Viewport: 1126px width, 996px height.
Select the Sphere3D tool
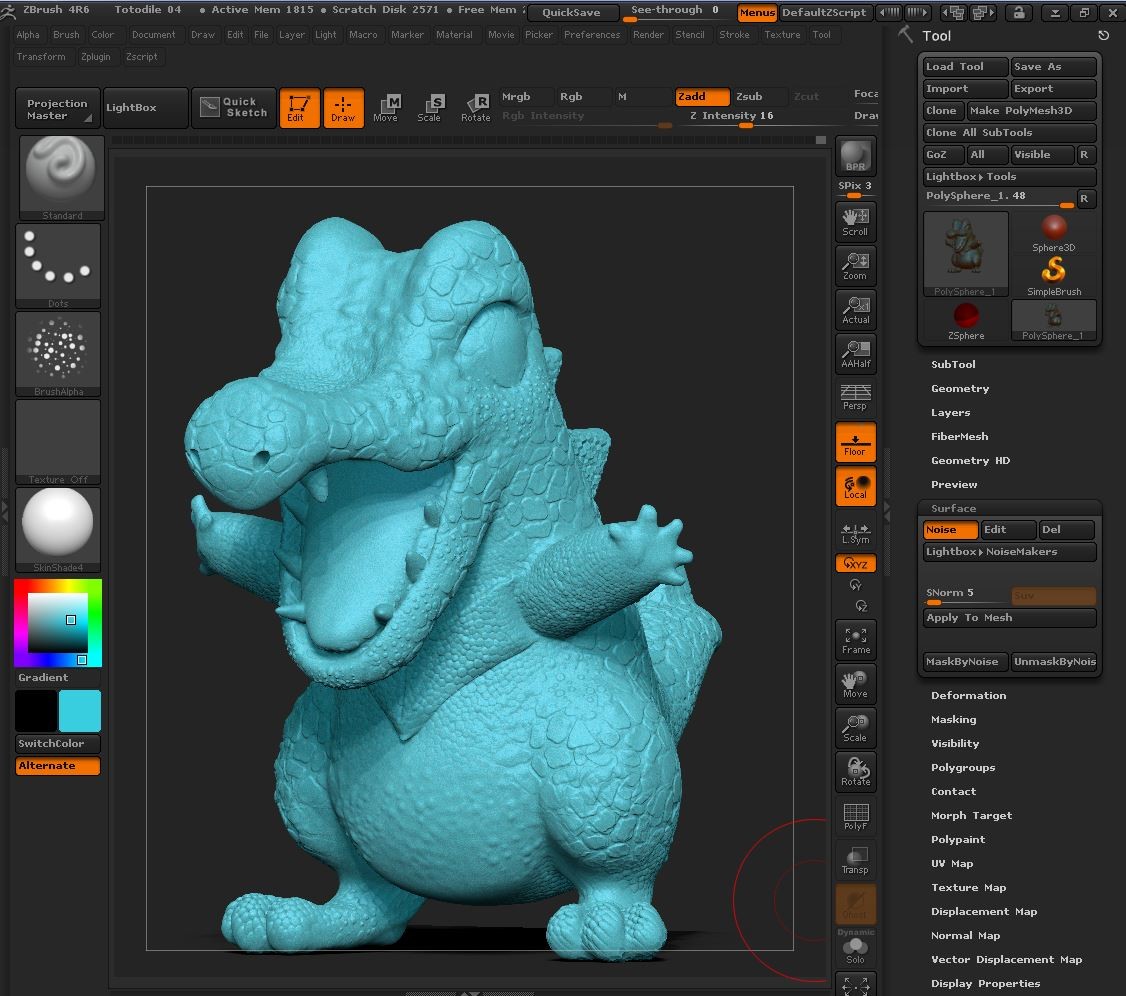tap(1053, 233)
